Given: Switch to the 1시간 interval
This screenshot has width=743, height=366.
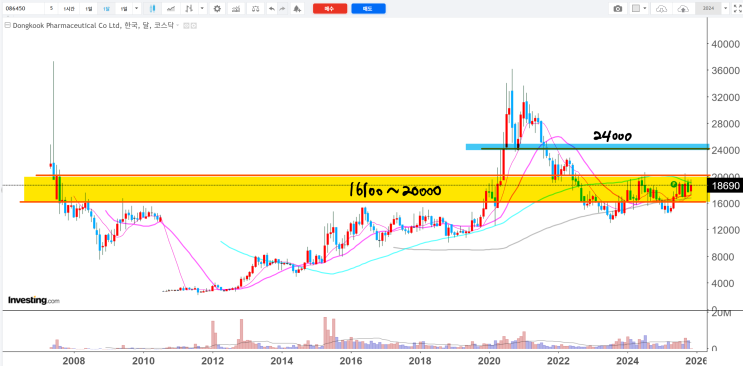Looking at the screenshot, I should 70,9.
